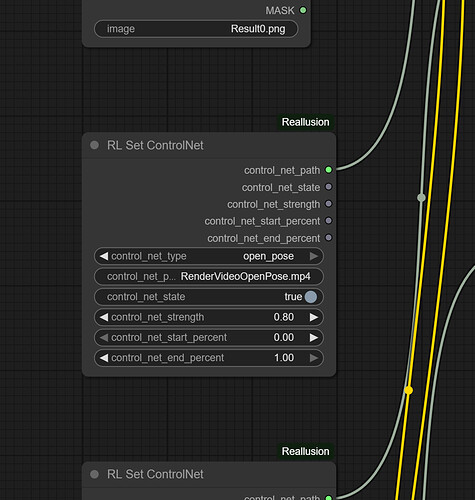This screenshot has height=500, width=475.
Task: Click the control_net_state output socket
Action: (x=328, y=187)
